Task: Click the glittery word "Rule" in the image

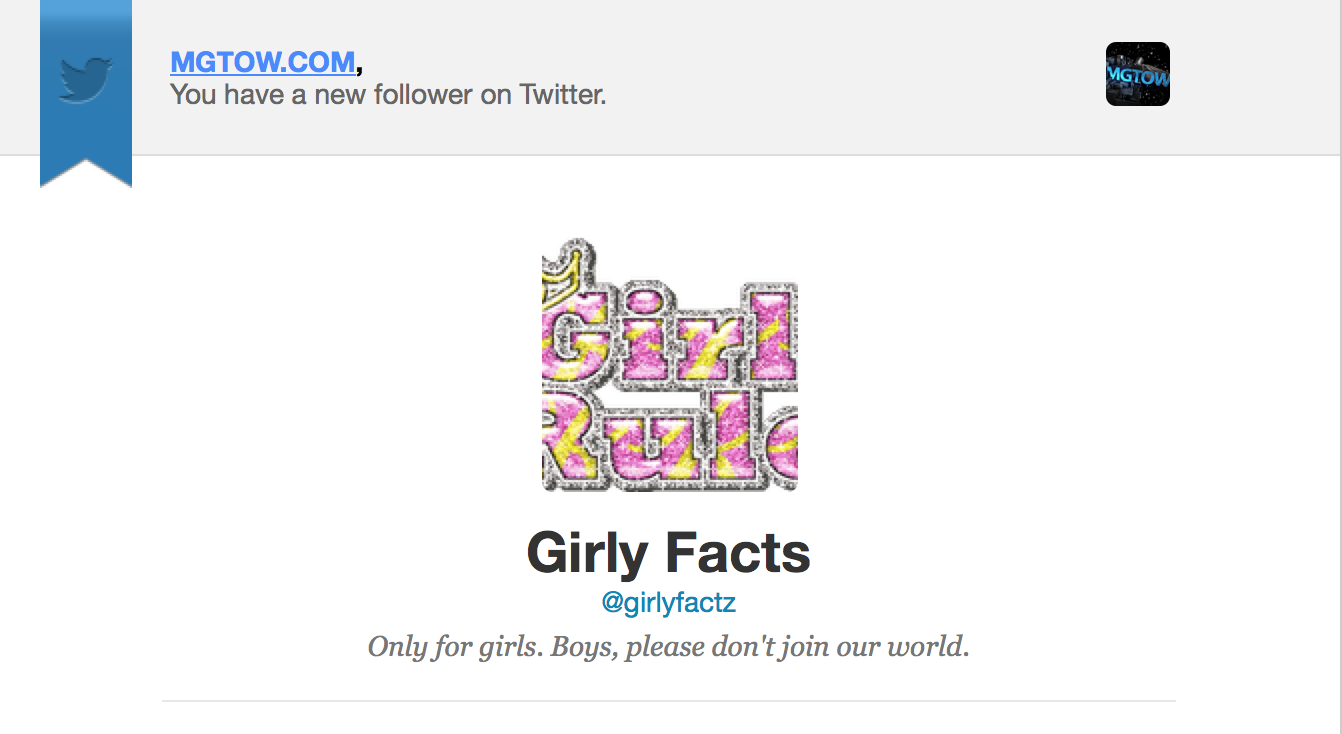Action: (672, 438)
